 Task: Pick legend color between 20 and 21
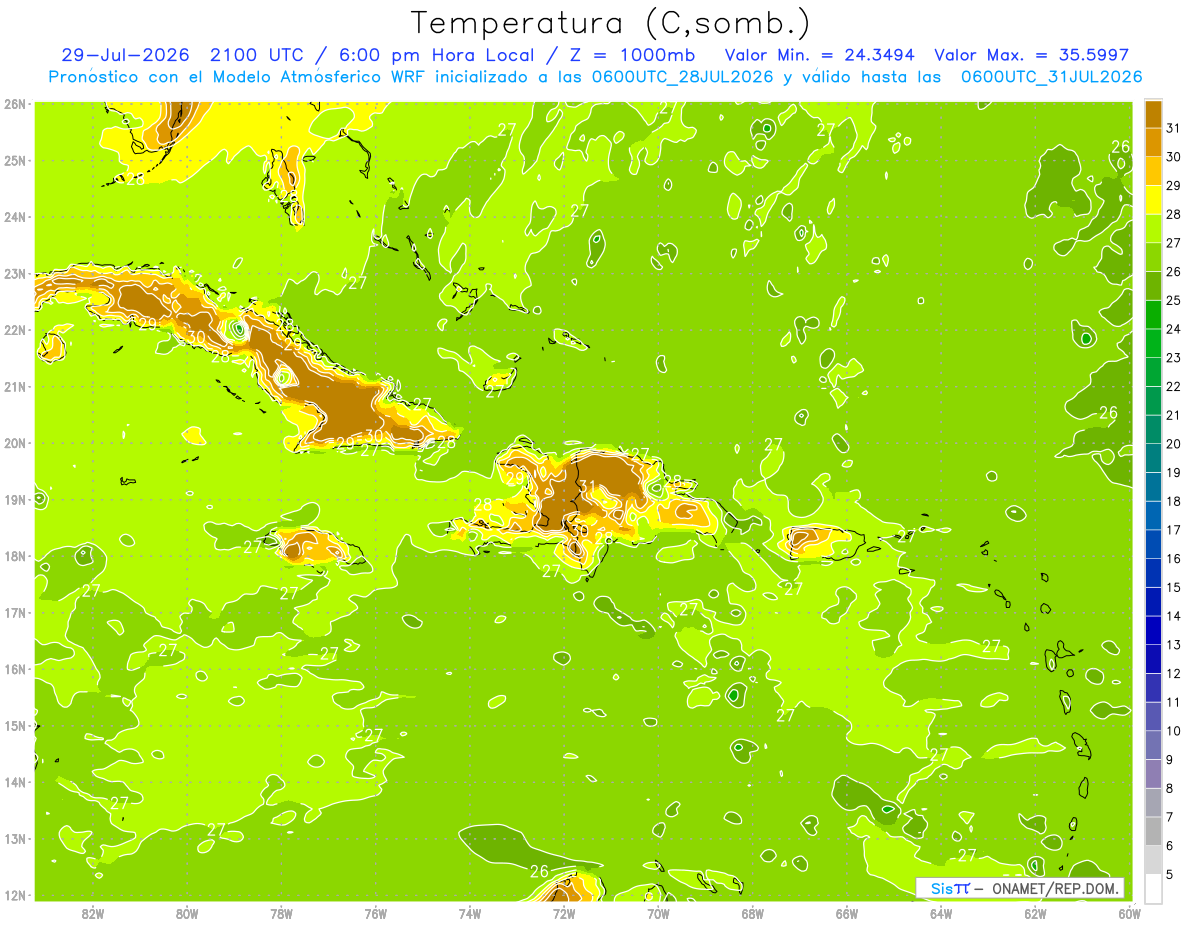pyautogui.click(x=1153, y=429)
